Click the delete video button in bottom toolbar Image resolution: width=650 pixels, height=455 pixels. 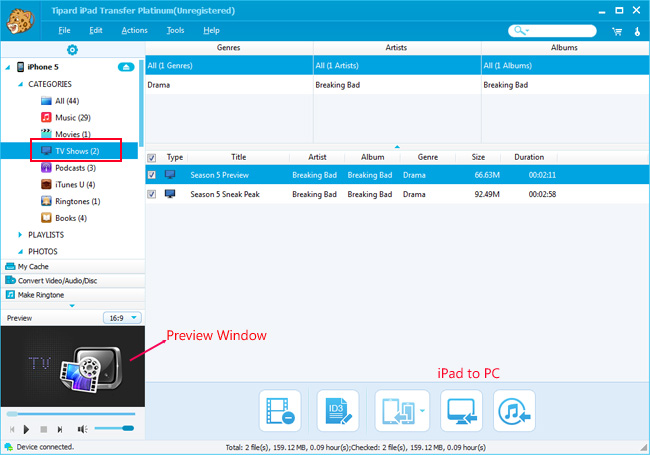[280, 411]
